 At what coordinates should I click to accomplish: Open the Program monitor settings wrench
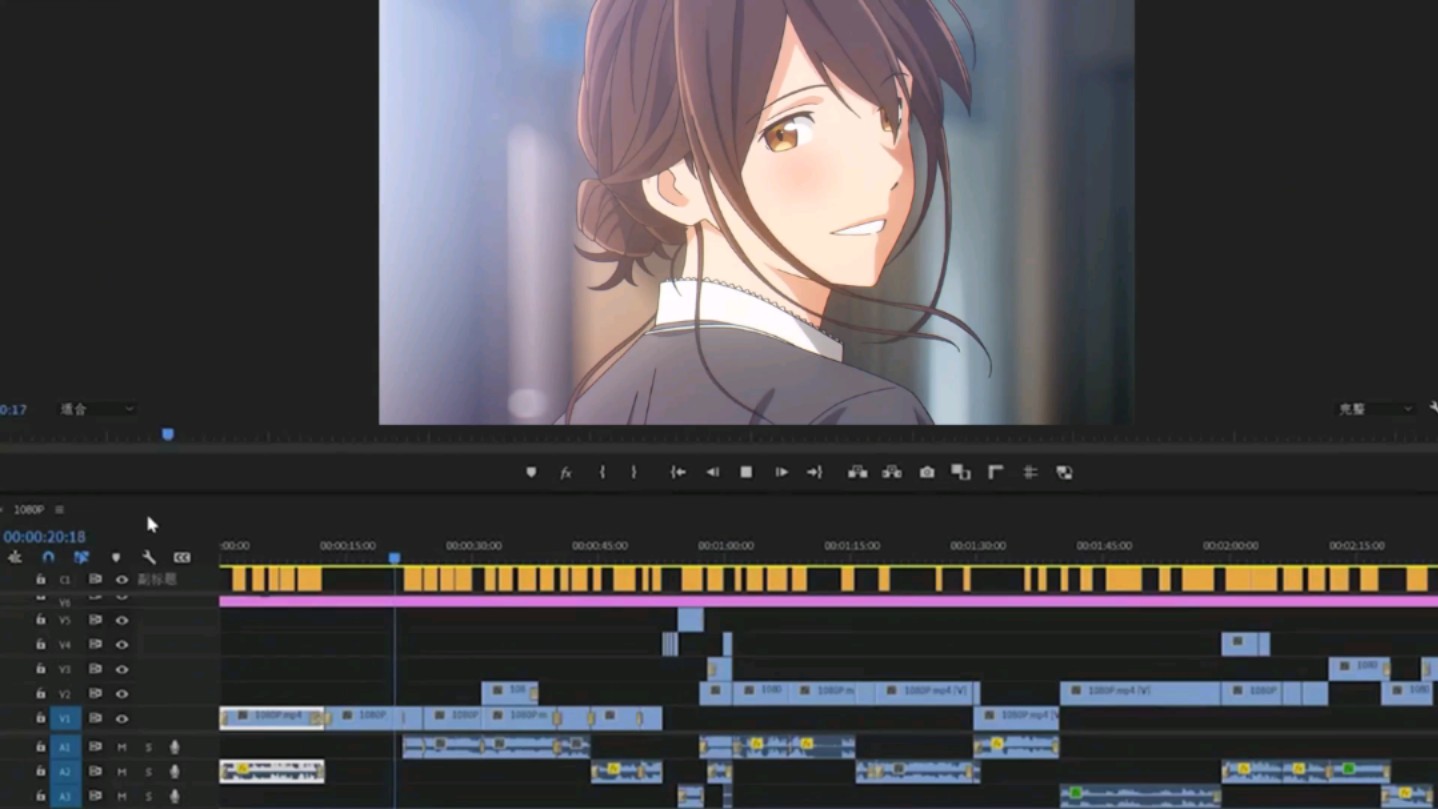coord(1433,408)
